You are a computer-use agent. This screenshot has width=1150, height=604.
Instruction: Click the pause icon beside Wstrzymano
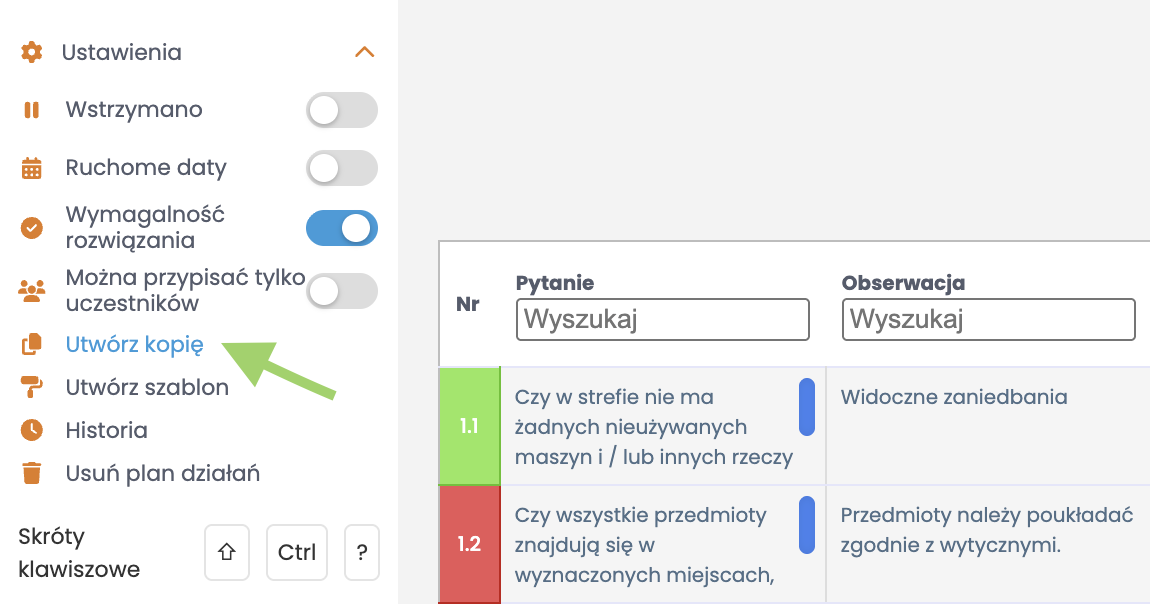pos(32,110)
